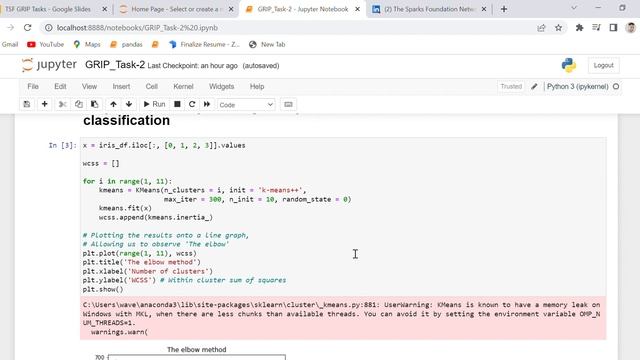Share this page icon

point(541,28)
